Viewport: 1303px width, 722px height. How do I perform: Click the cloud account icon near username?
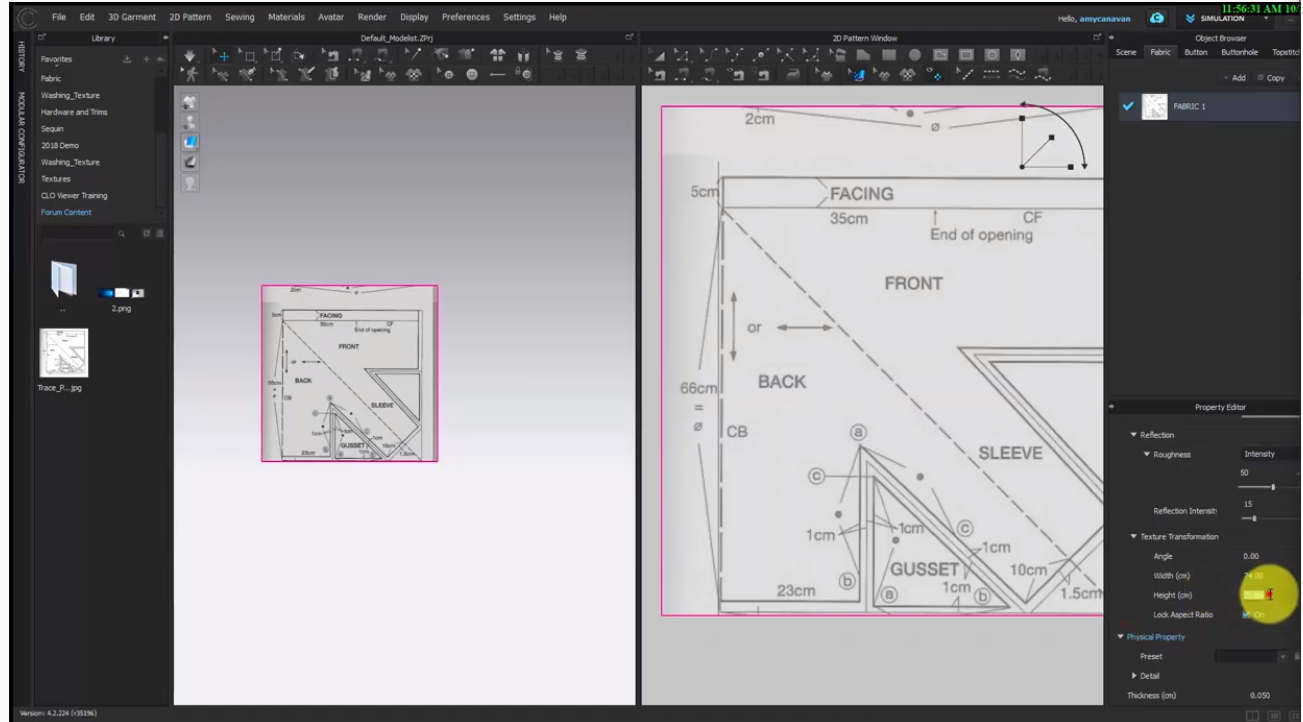click(x=1158, y=18)
